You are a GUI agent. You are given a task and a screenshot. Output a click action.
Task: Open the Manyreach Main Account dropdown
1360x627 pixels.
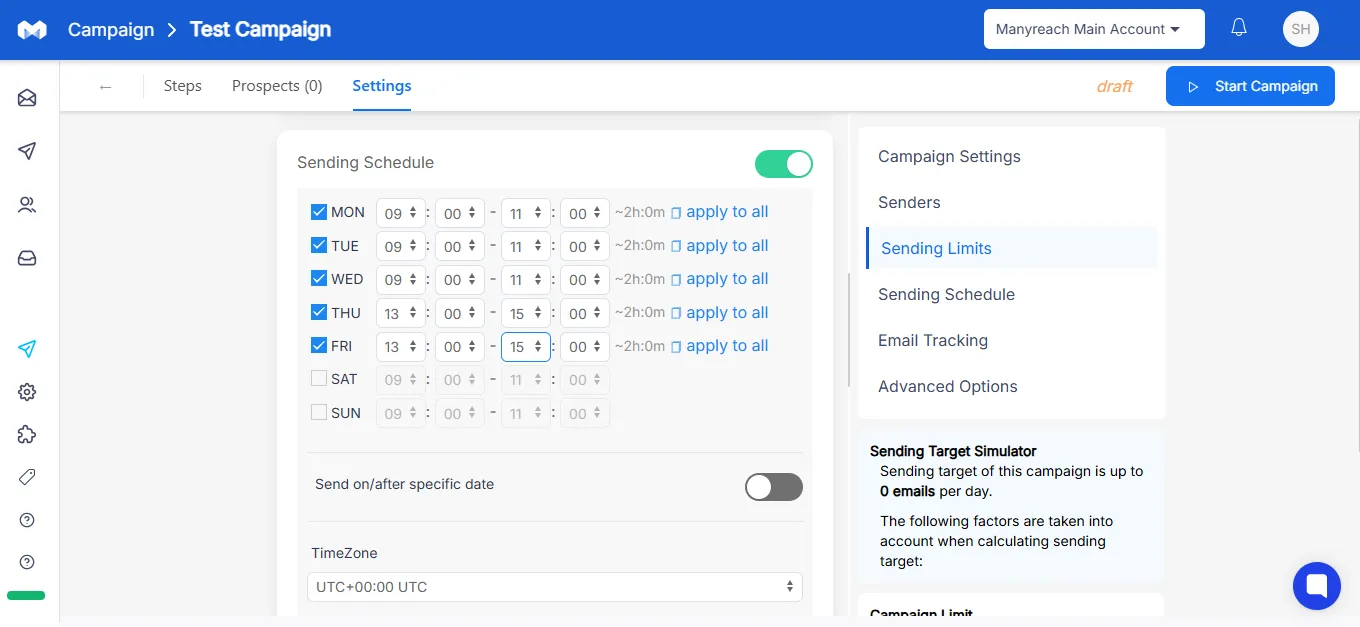pyautogui.click(x=1094, y=29)
